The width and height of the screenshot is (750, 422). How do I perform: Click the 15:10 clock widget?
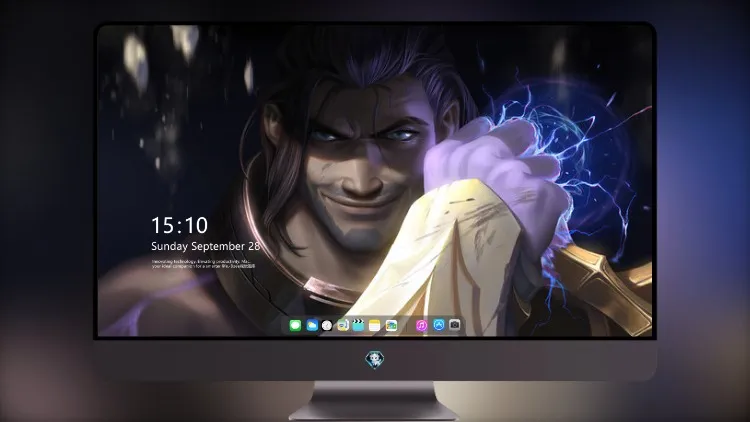pos(179,225)
